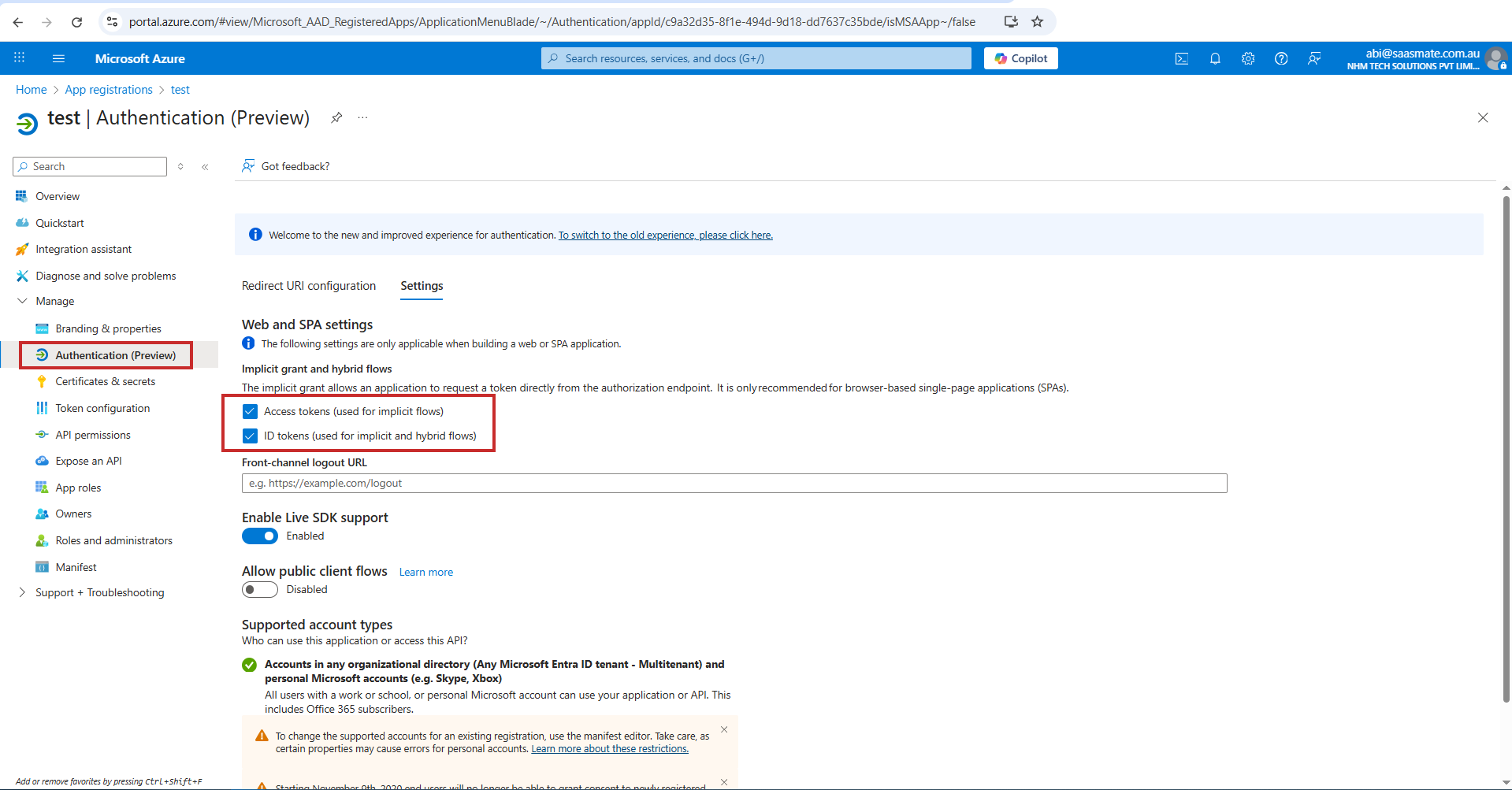Click the feedback icon in the top bar

(1314, 58)
